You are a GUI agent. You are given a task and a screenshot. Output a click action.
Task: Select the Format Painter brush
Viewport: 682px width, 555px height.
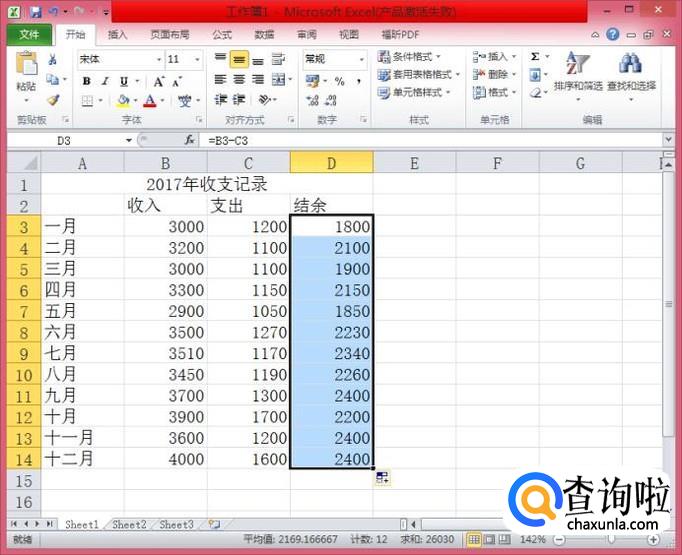point(53,100)
